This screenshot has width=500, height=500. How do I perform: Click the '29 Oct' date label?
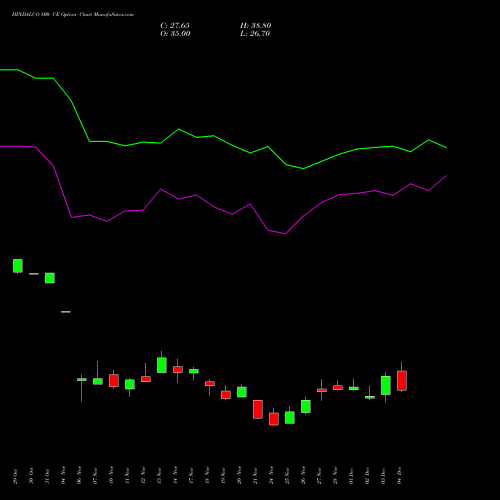pyautogui.click(x=15, y=476)
